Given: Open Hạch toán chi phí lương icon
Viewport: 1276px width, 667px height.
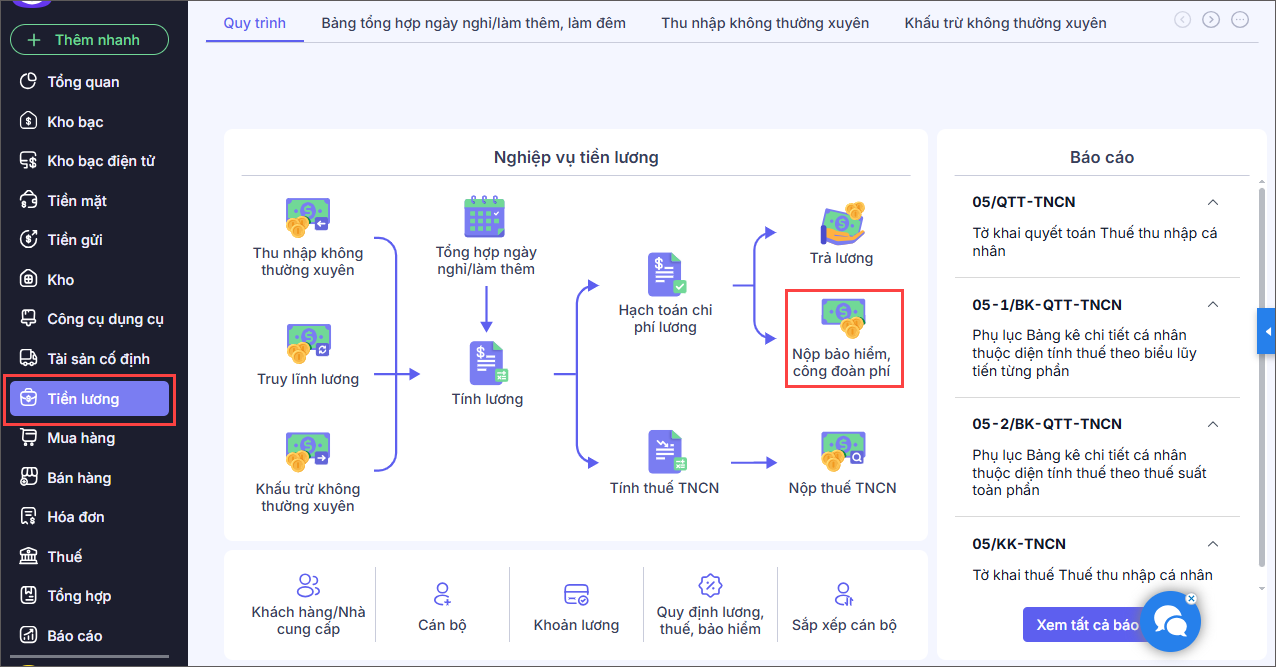Looking at the screenshot, I should coord(665,274).
